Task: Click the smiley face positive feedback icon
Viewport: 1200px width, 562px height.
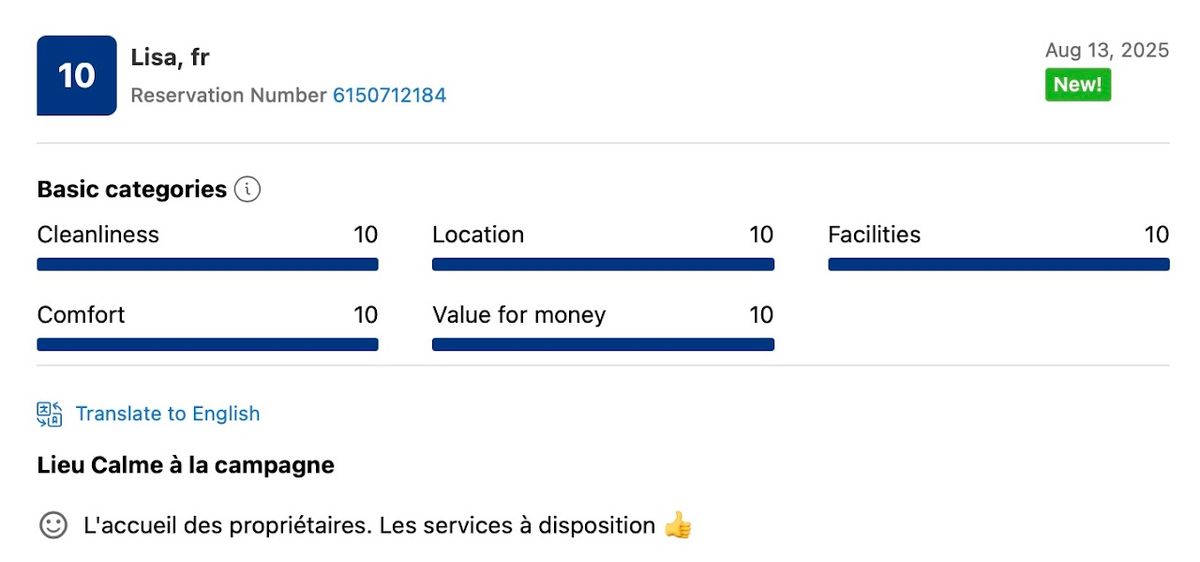Action: pyautogui.click(x=53, y=525)
